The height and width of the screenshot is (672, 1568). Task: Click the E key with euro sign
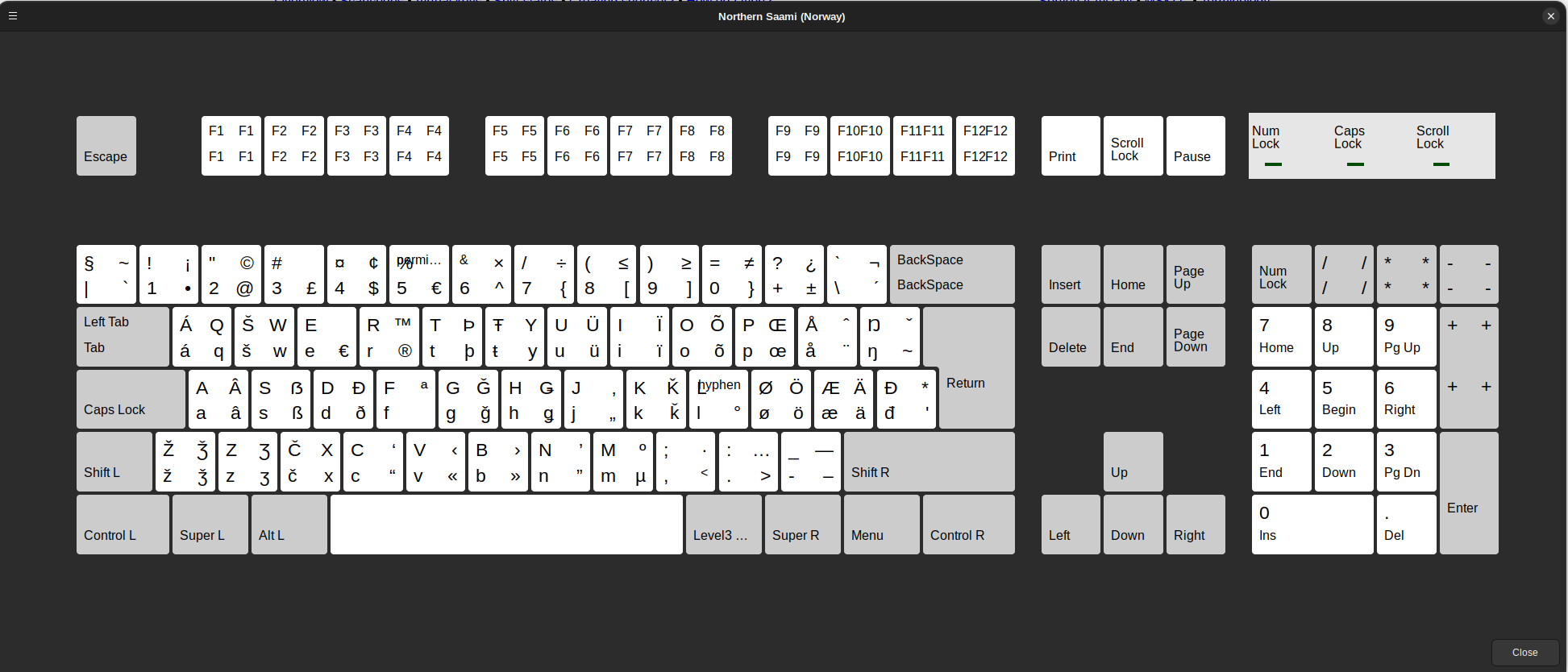point(326,337)
